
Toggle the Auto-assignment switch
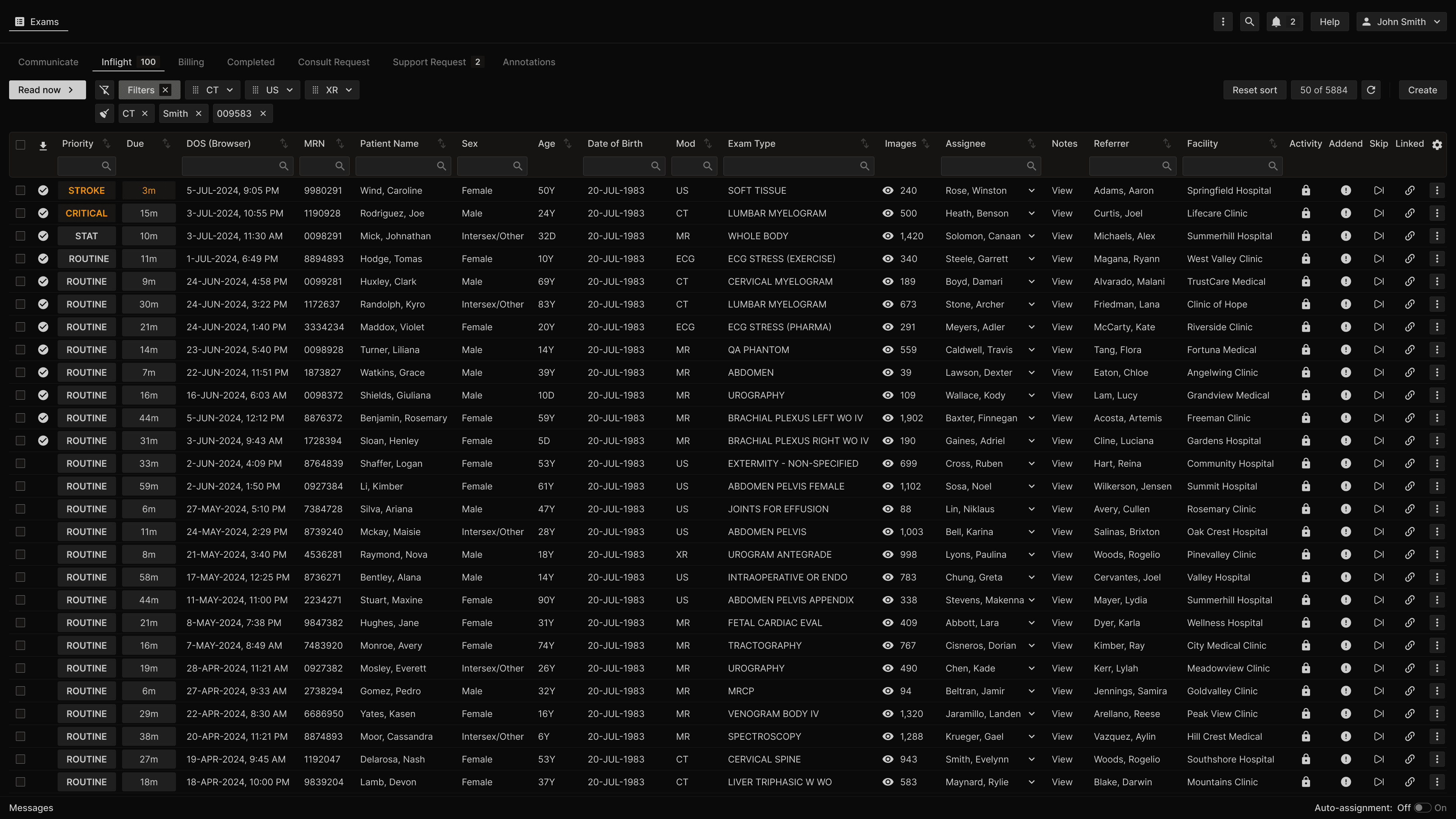1422,808
